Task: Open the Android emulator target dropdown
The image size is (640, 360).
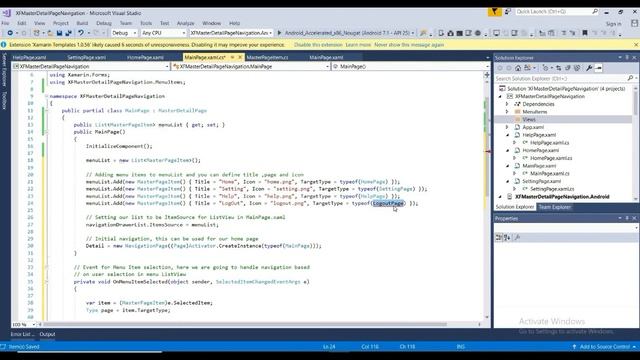Action: (x=413, y=33)
